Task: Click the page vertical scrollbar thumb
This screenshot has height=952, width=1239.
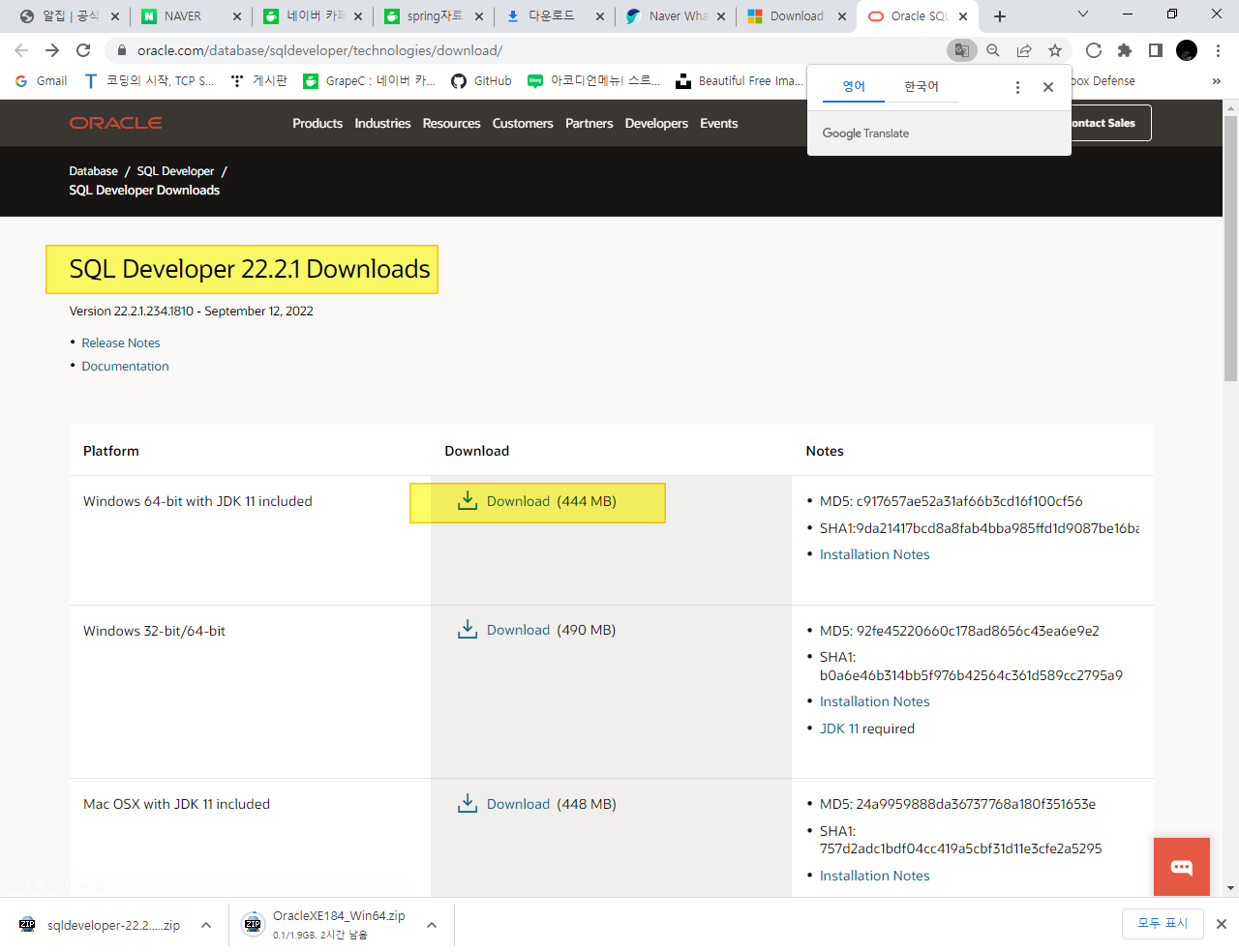Action: click(x=1230, y=250)
